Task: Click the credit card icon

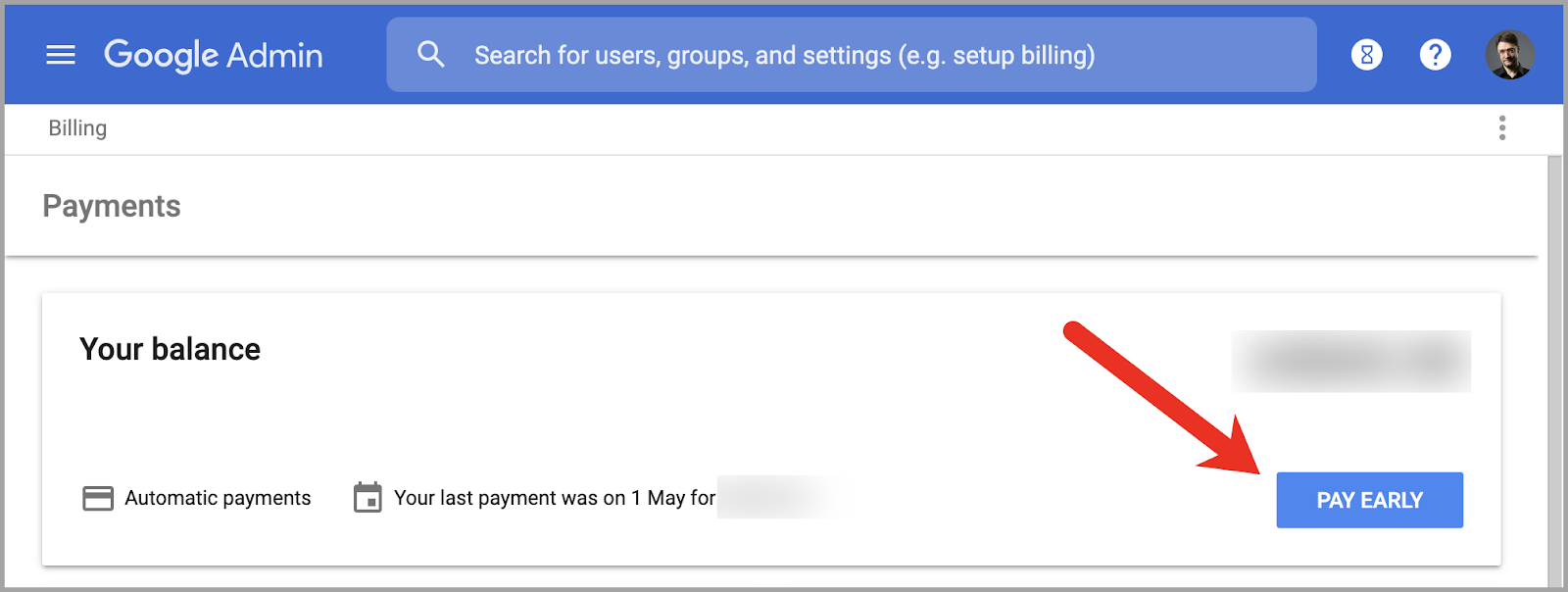Action: [98, 498]
